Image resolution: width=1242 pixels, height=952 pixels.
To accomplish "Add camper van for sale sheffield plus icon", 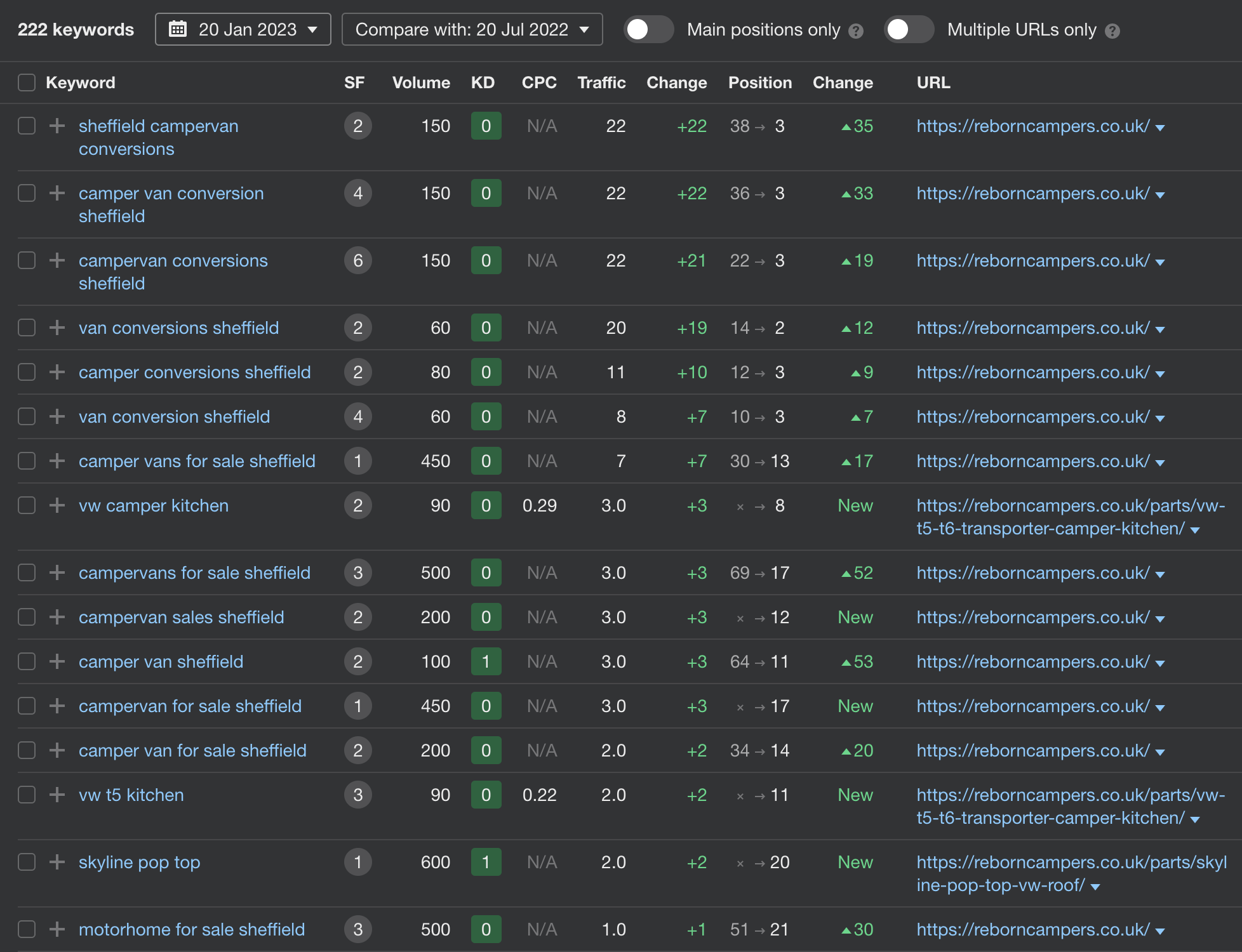I will coord(57,750).
